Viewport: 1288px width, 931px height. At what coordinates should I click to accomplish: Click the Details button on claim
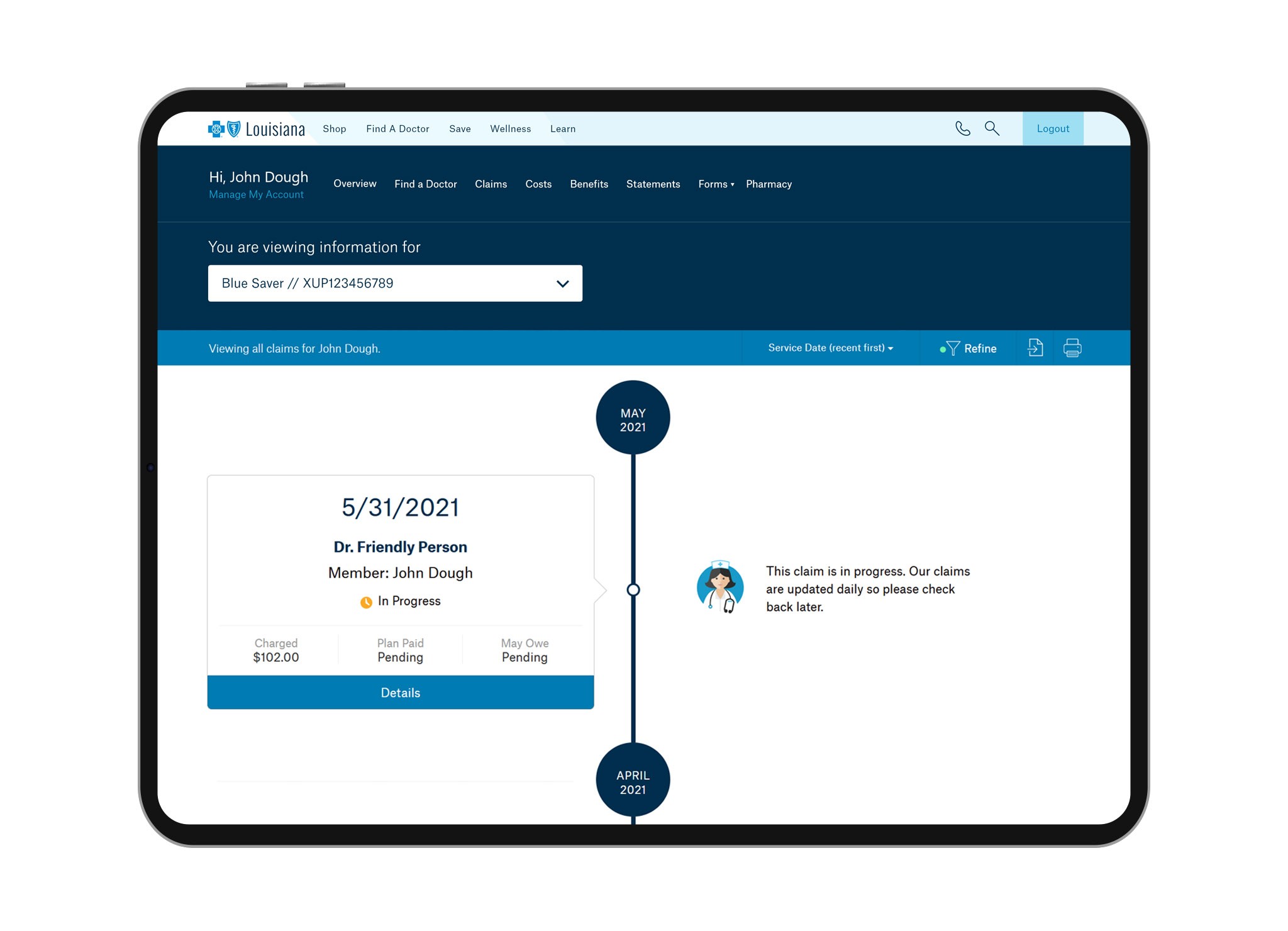pos(398,693)
